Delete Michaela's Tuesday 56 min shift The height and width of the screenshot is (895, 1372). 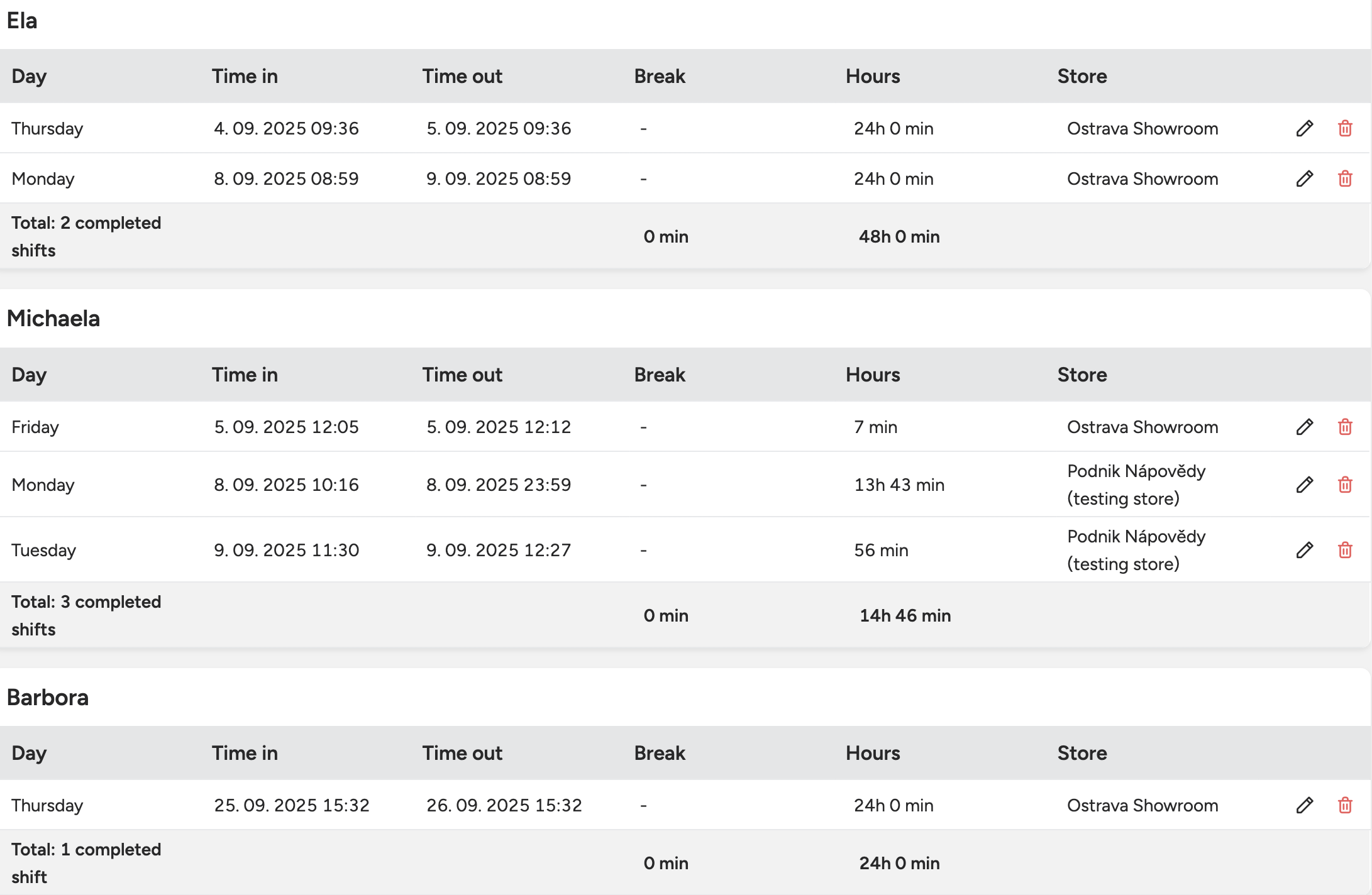tap(1345, 550)
